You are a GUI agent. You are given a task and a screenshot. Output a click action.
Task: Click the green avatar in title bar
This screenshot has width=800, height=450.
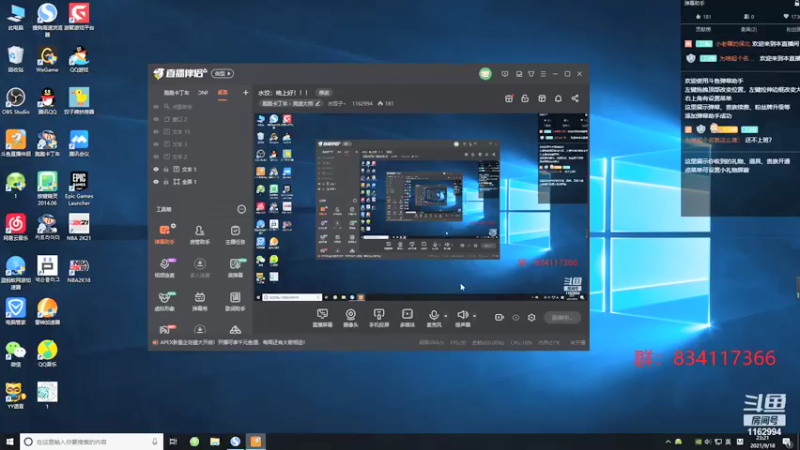[x=485, y=74]
